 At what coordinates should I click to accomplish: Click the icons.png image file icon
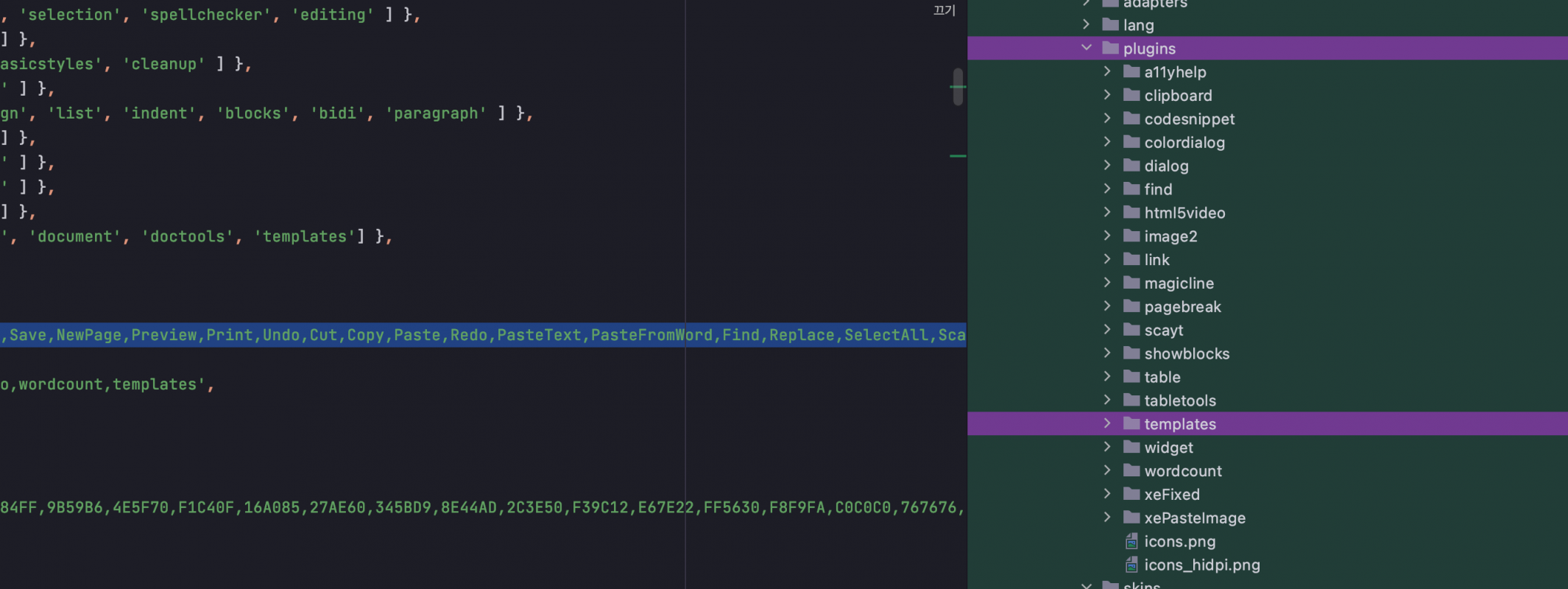coord(1131,541)
